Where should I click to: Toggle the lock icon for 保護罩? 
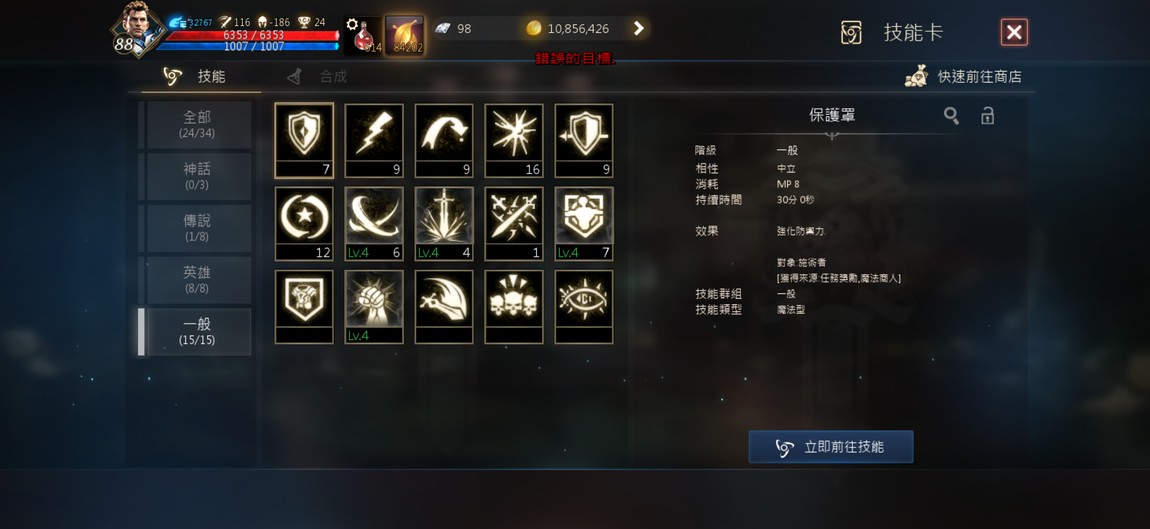point(988,116)
